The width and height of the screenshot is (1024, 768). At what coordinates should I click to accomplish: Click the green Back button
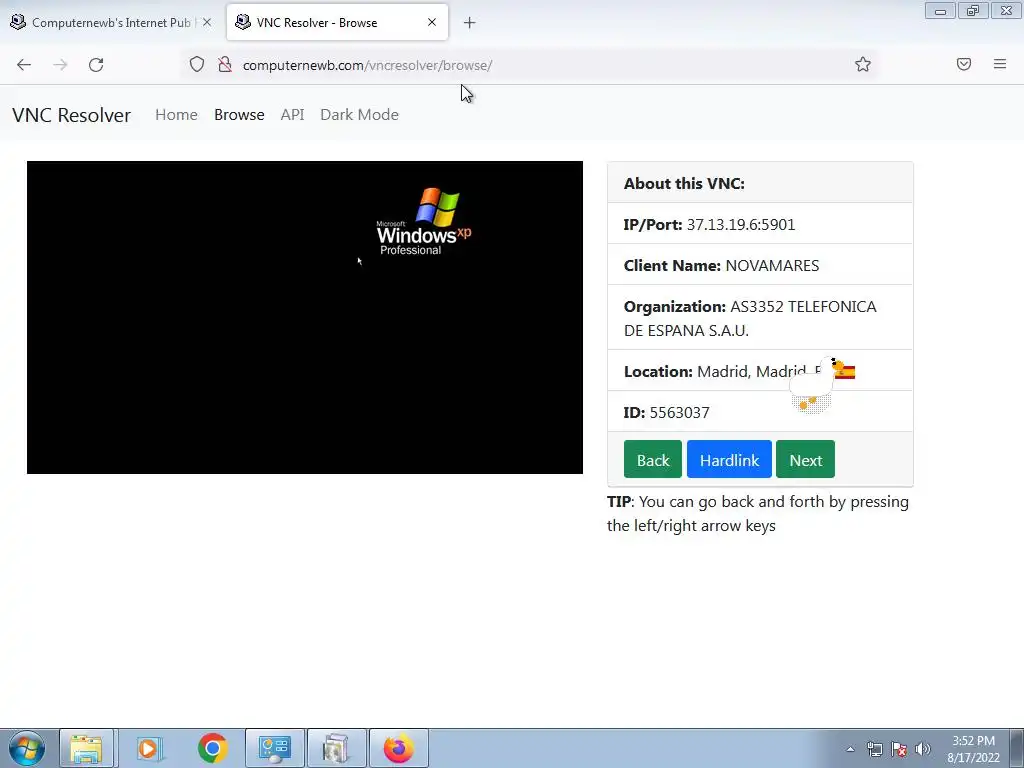pyautogui.click(x=652, y=459)
